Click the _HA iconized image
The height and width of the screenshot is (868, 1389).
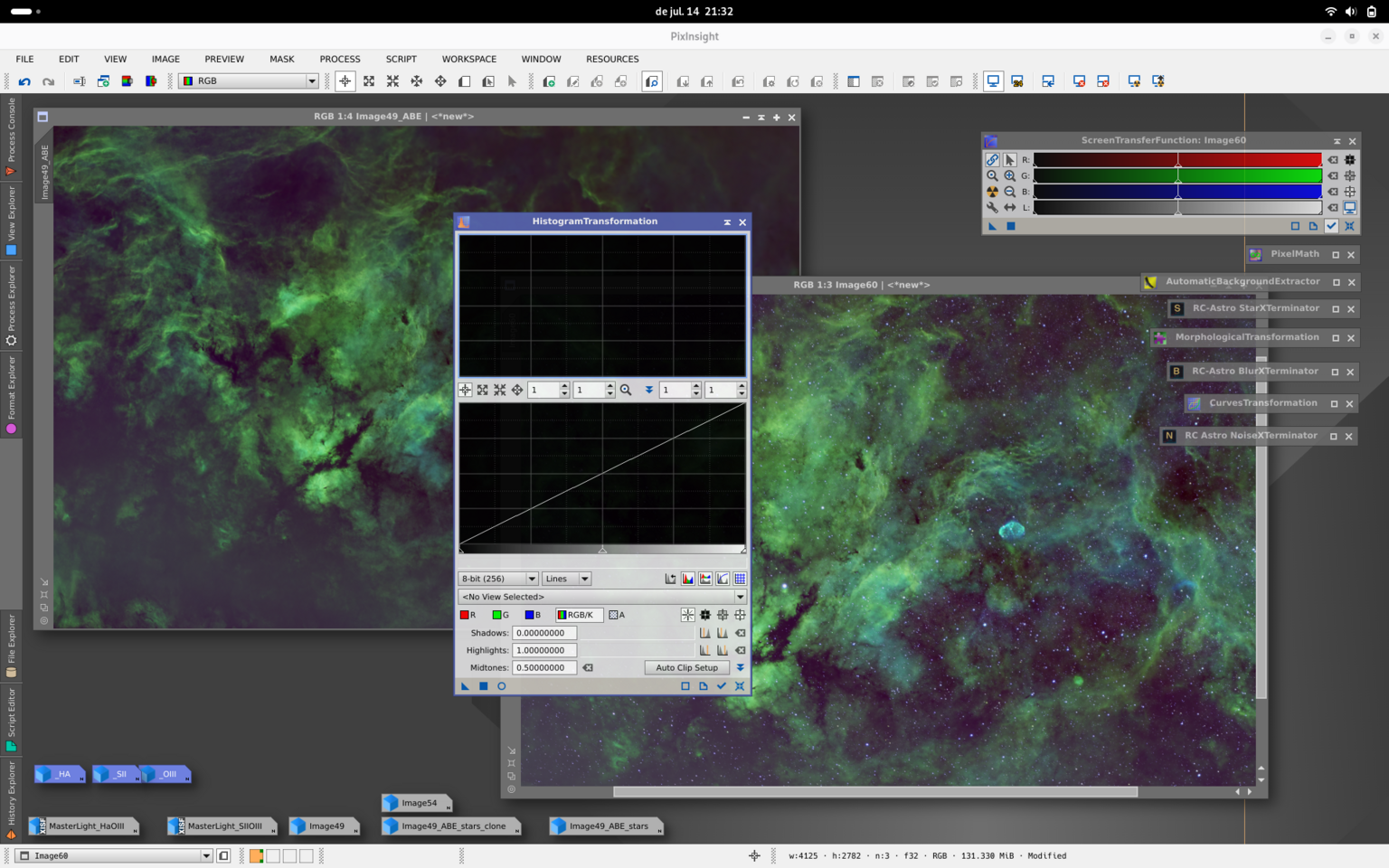[60, 774]
